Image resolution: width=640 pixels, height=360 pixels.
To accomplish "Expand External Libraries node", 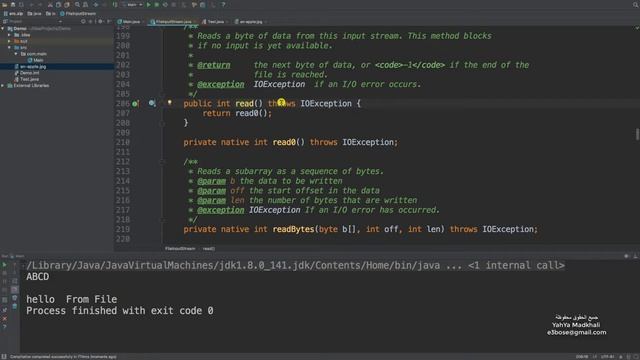I will [x=3, y=86].
